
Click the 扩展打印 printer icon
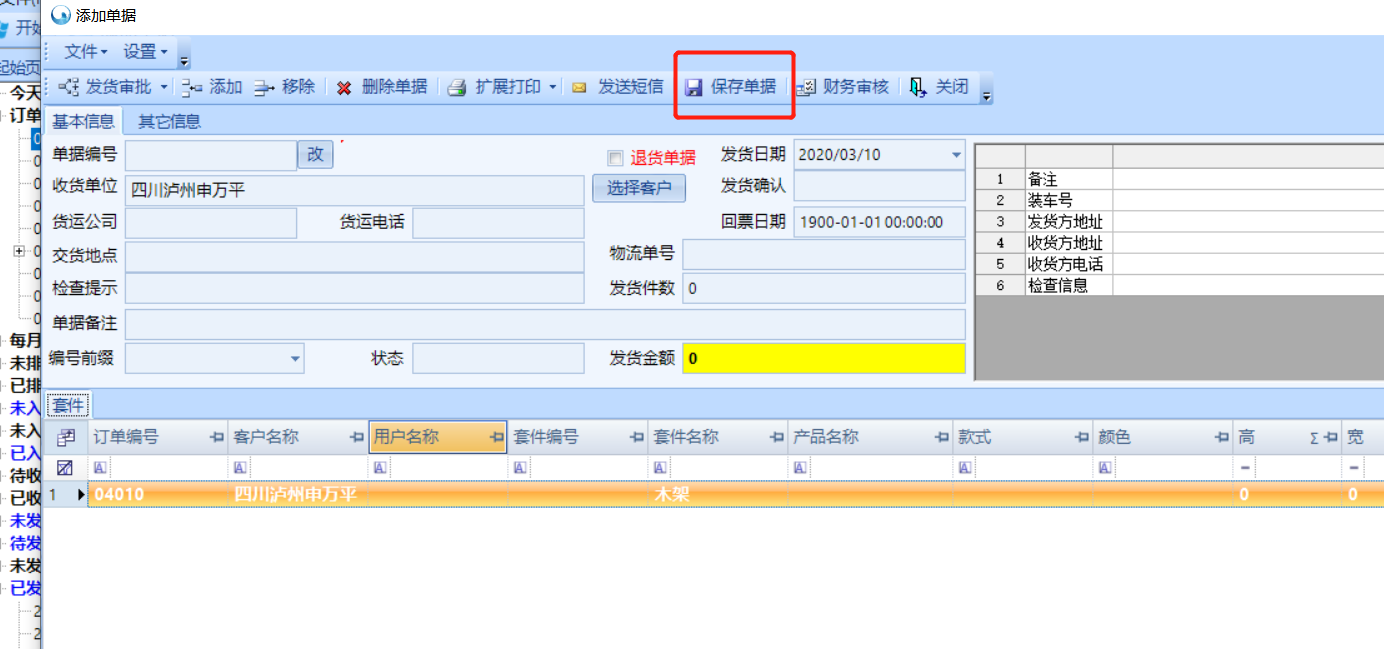tap(457, 88)
